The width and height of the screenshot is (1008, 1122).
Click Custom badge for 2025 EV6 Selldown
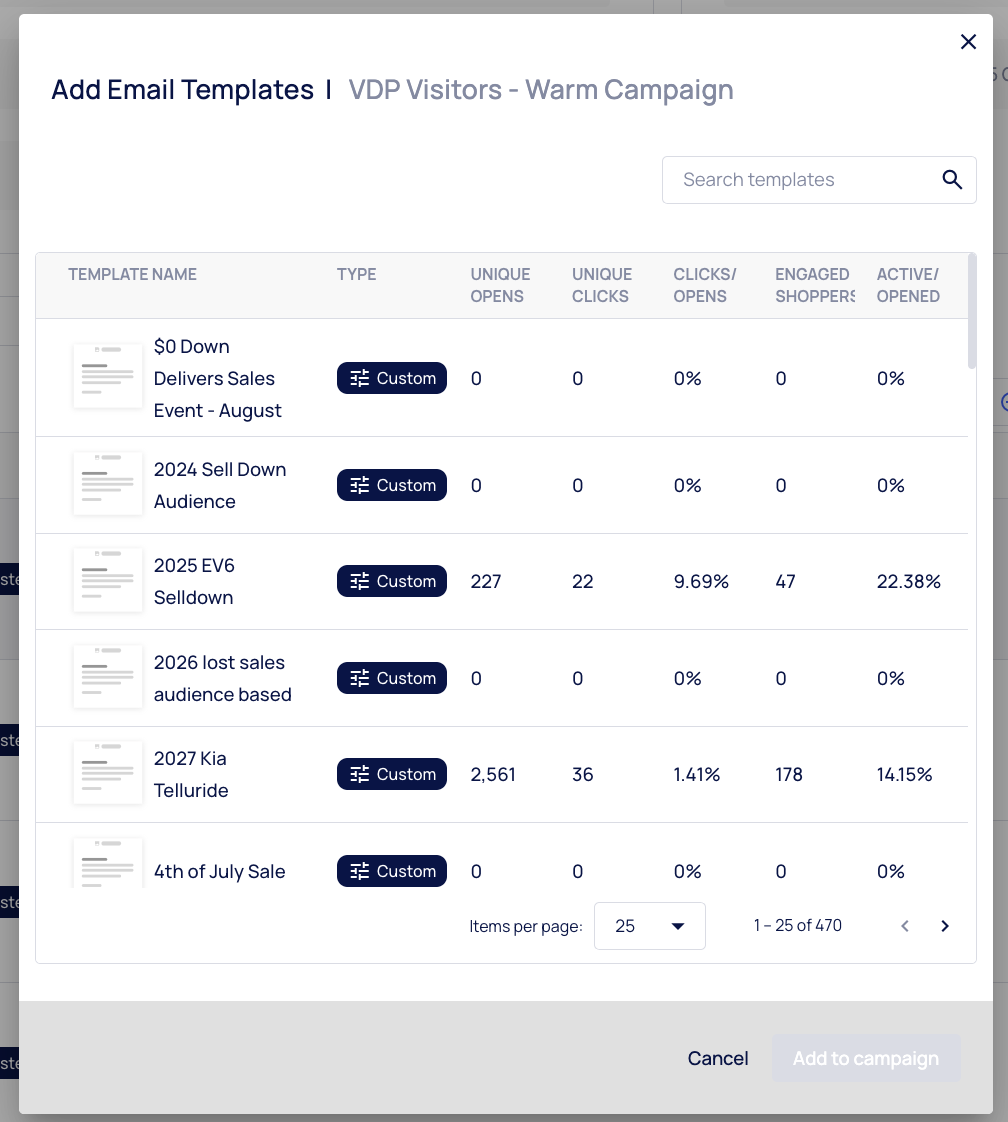coord(392,581)
